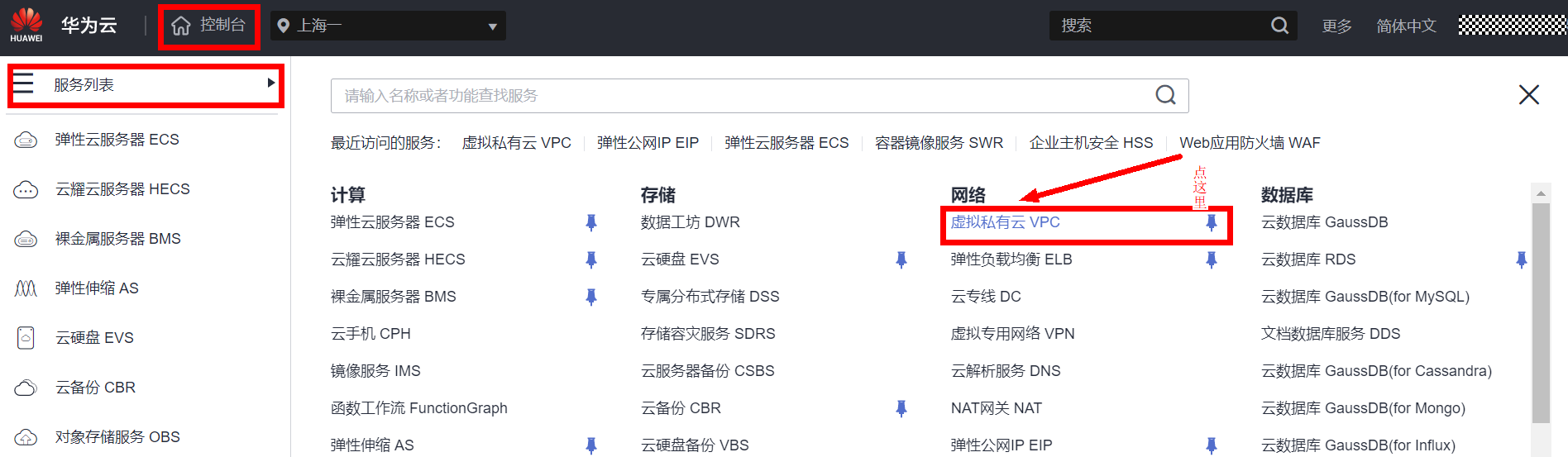This screenshot has height=457, width=1568.
Task: Click the HECS icon in sidebar
Action: [x=26, y=189]
